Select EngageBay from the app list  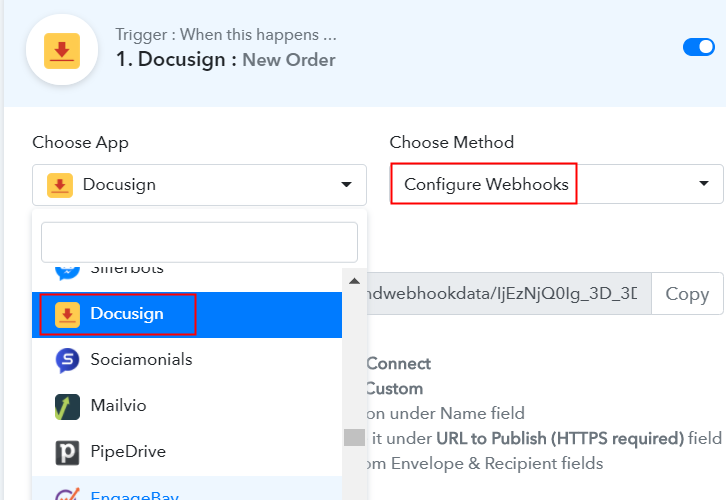[x=187, y=488]
